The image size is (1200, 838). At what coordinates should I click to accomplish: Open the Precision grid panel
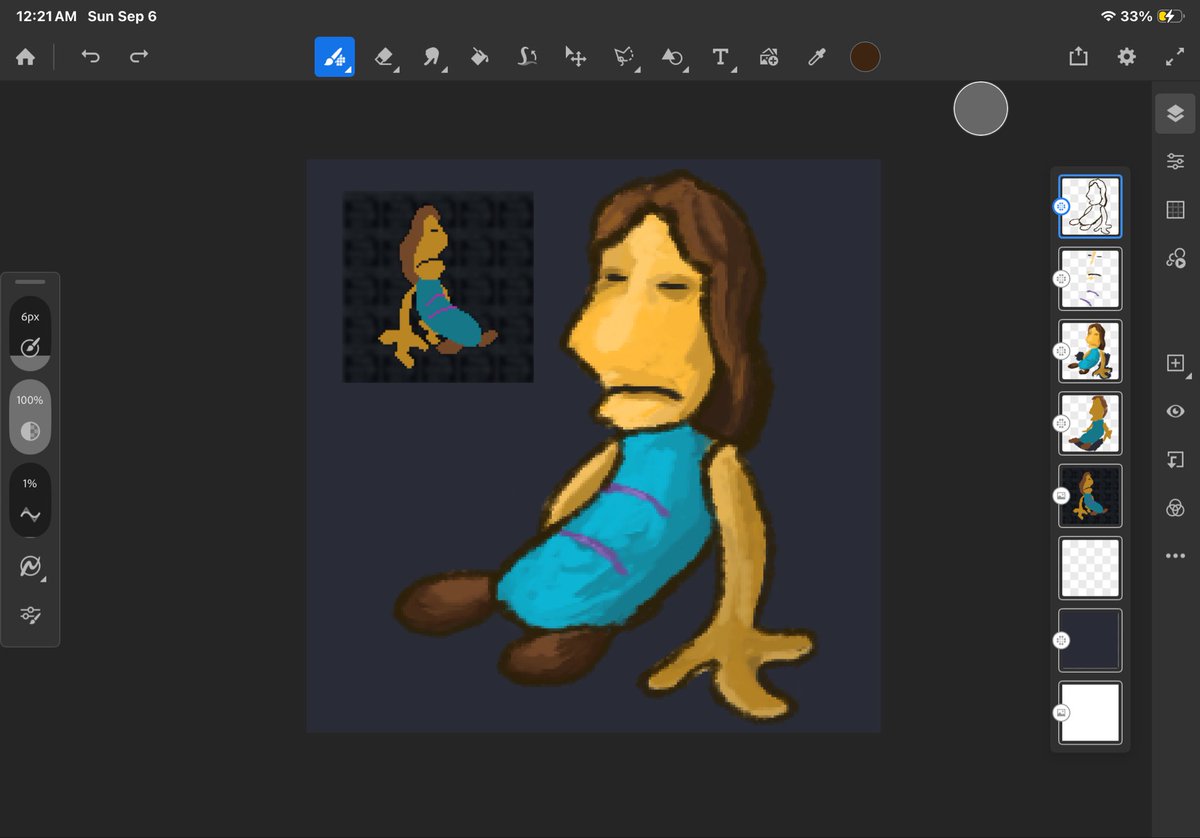(x=1175, y=210)
